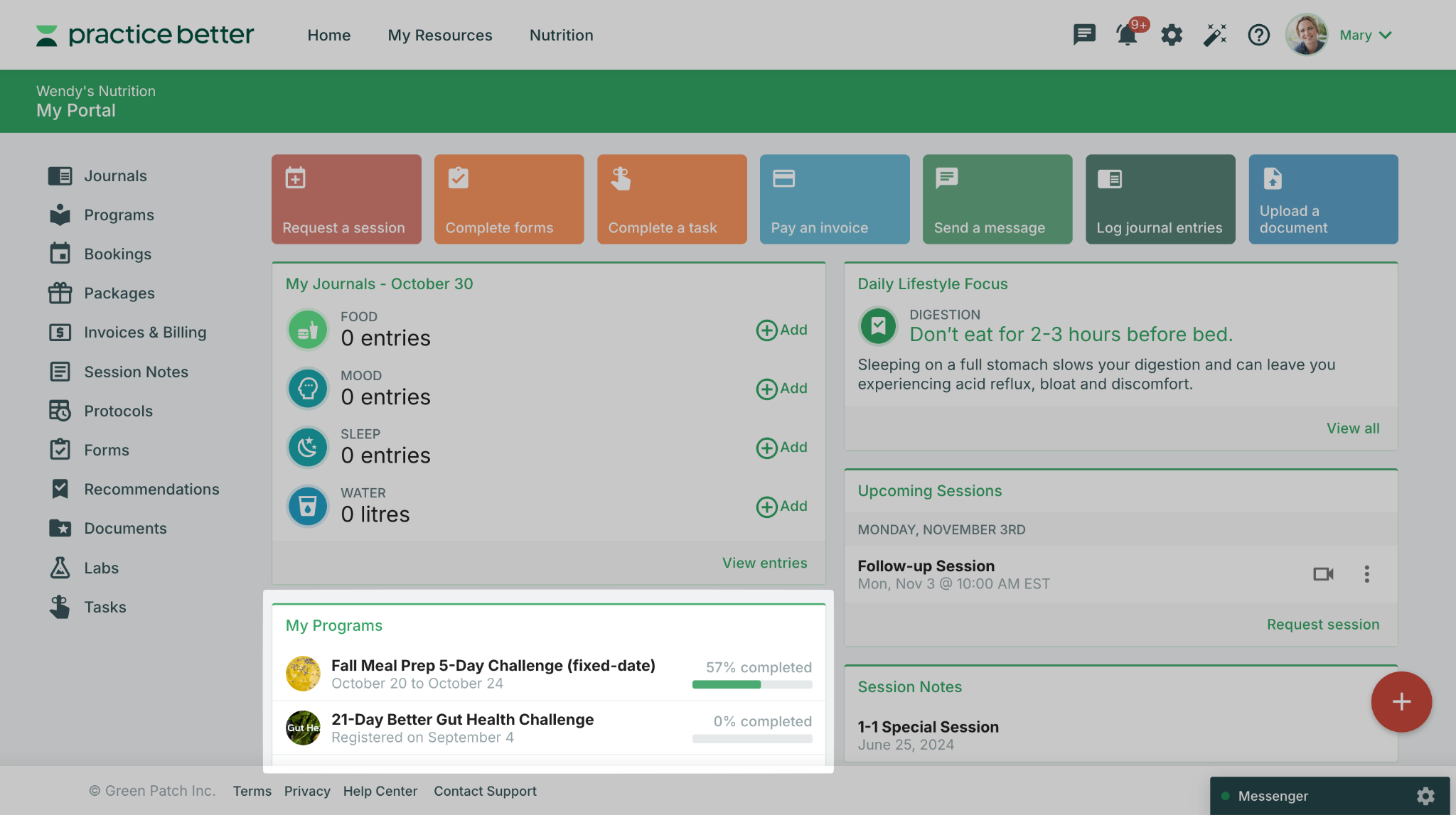Open the settings gear in top bar
1456x815 pixels.
(x=1171, y=34)
